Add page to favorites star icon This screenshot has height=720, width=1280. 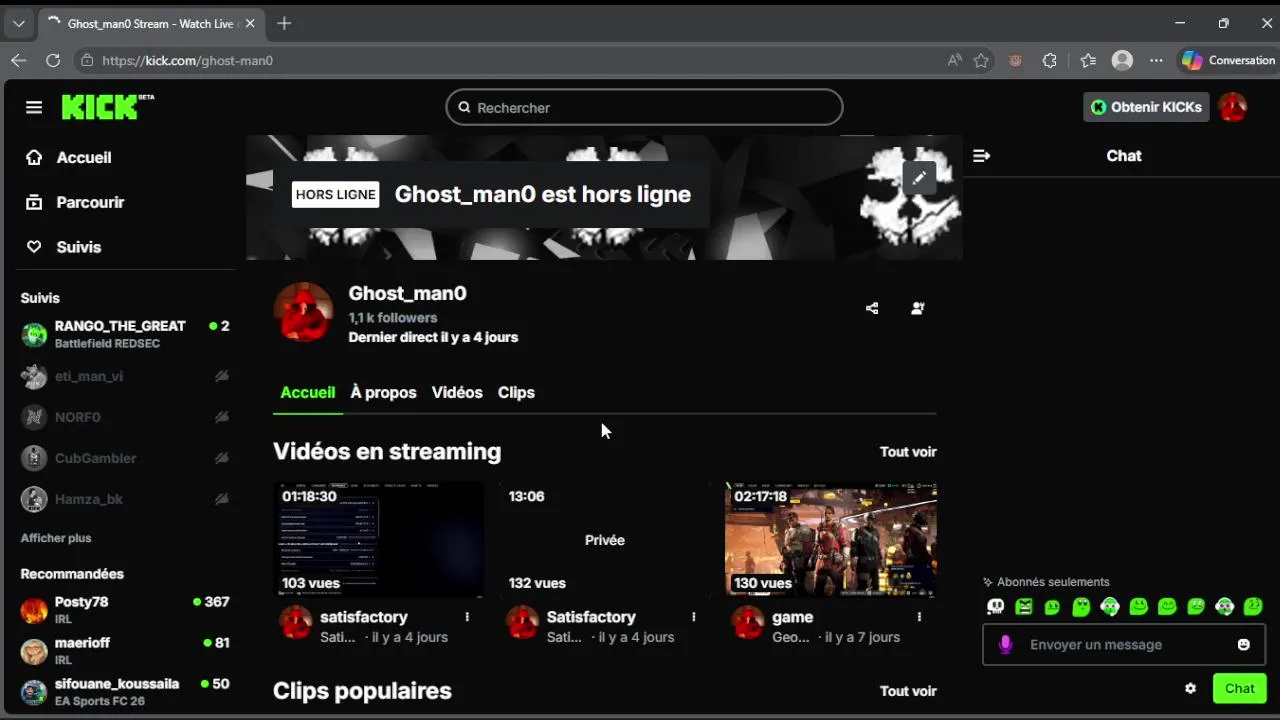981,60
